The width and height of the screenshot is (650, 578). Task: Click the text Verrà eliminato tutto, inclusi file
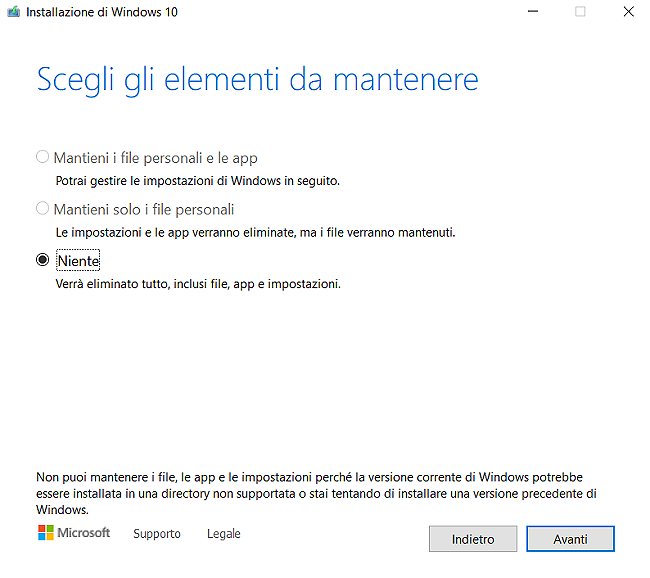[x=198, y=284]
